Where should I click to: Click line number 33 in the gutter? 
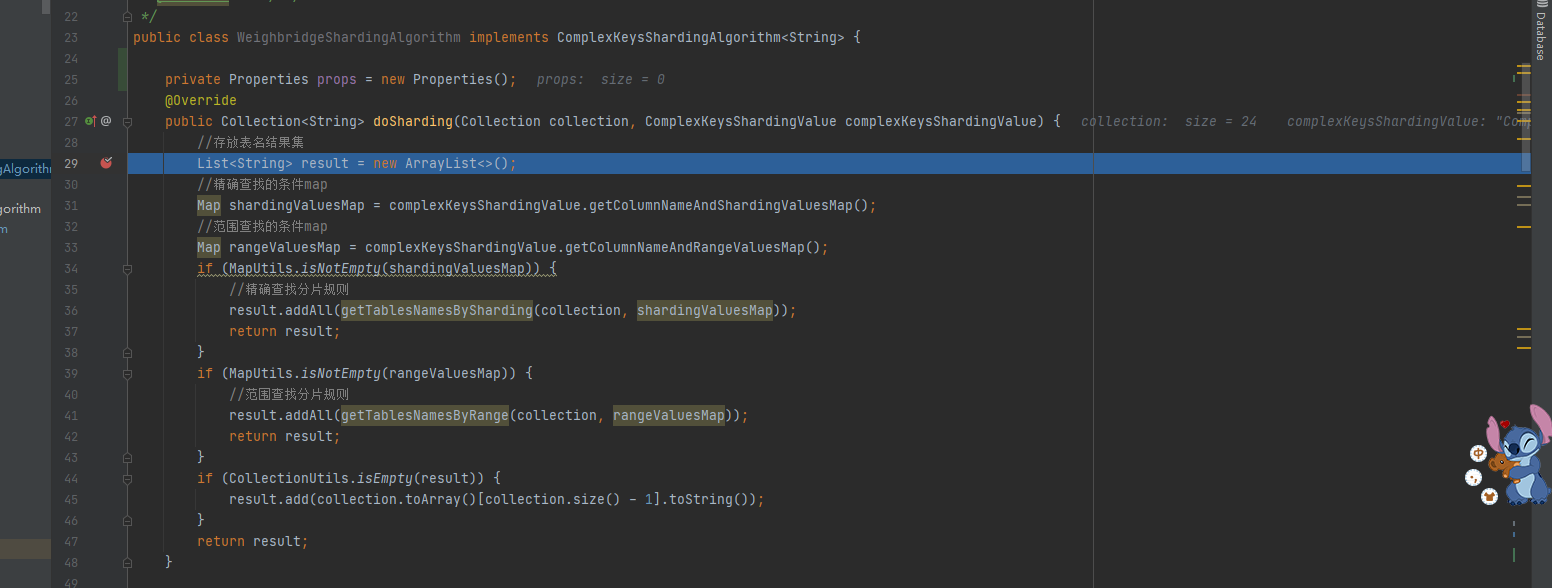coord(70,247)
